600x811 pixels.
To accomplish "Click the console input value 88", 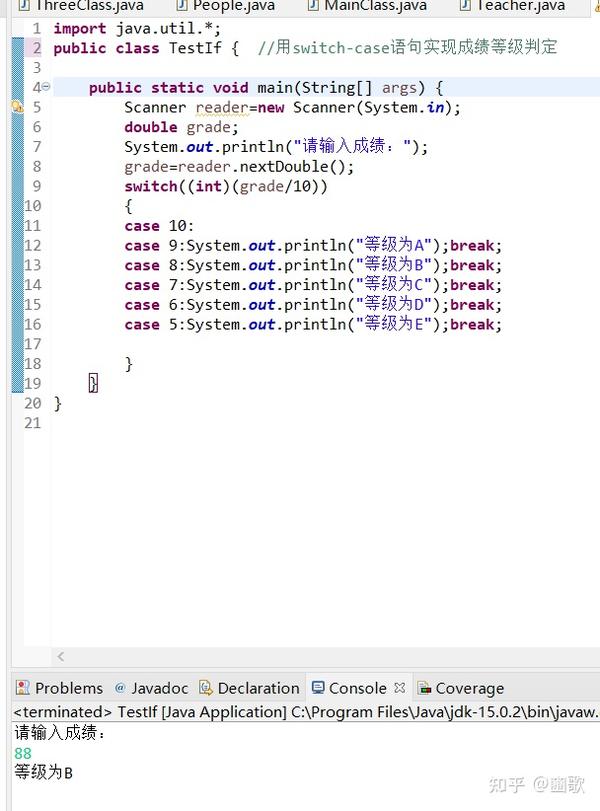I will tap(23, 754).
